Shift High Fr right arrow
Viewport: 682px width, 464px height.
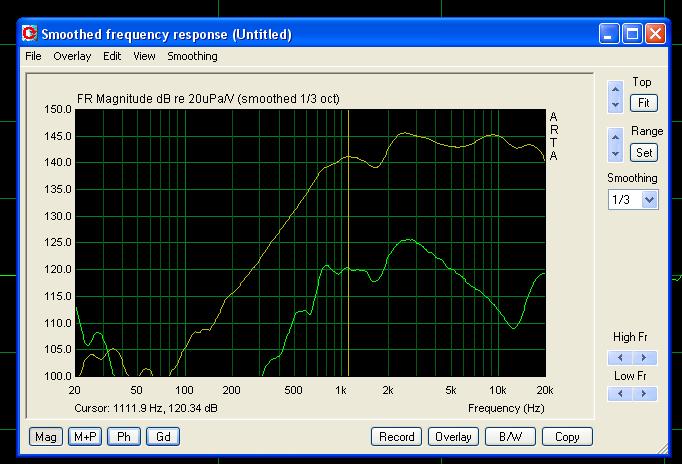point(644,357)
